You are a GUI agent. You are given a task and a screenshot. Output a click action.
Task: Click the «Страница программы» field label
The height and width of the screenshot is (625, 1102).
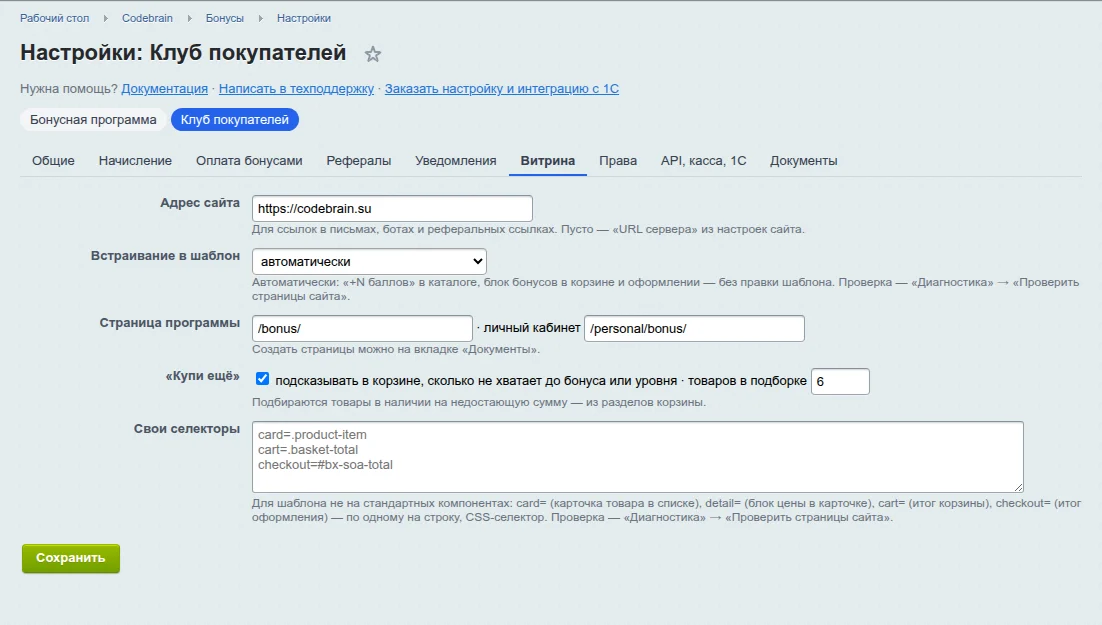169,323
